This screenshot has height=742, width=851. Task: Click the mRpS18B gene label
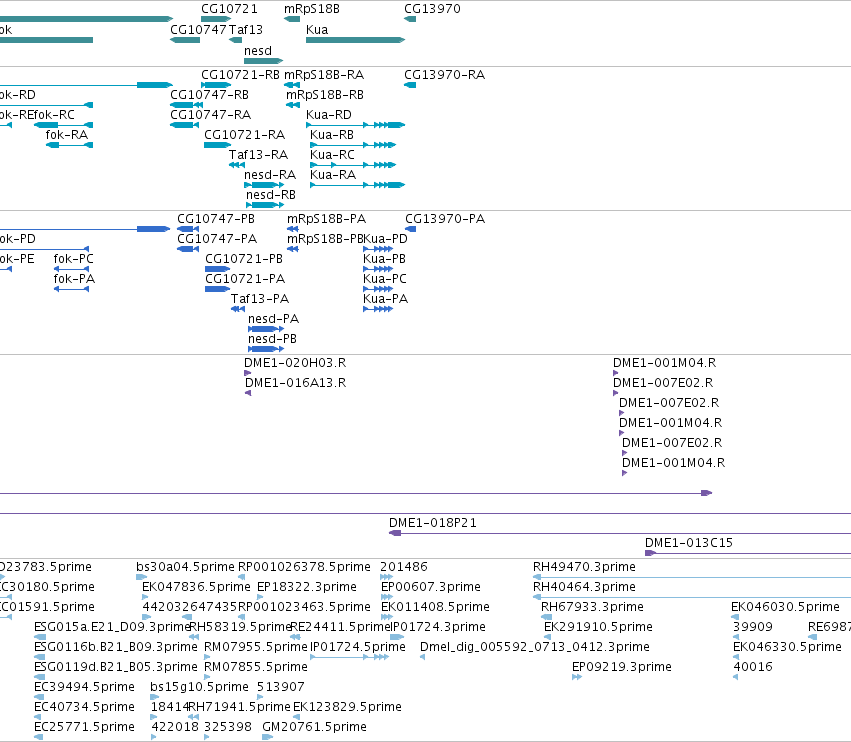pos(312,9)
